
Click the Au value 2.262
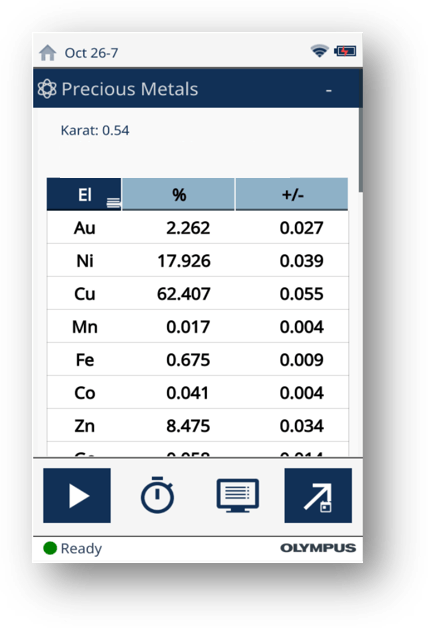click(x=188, y=228)
